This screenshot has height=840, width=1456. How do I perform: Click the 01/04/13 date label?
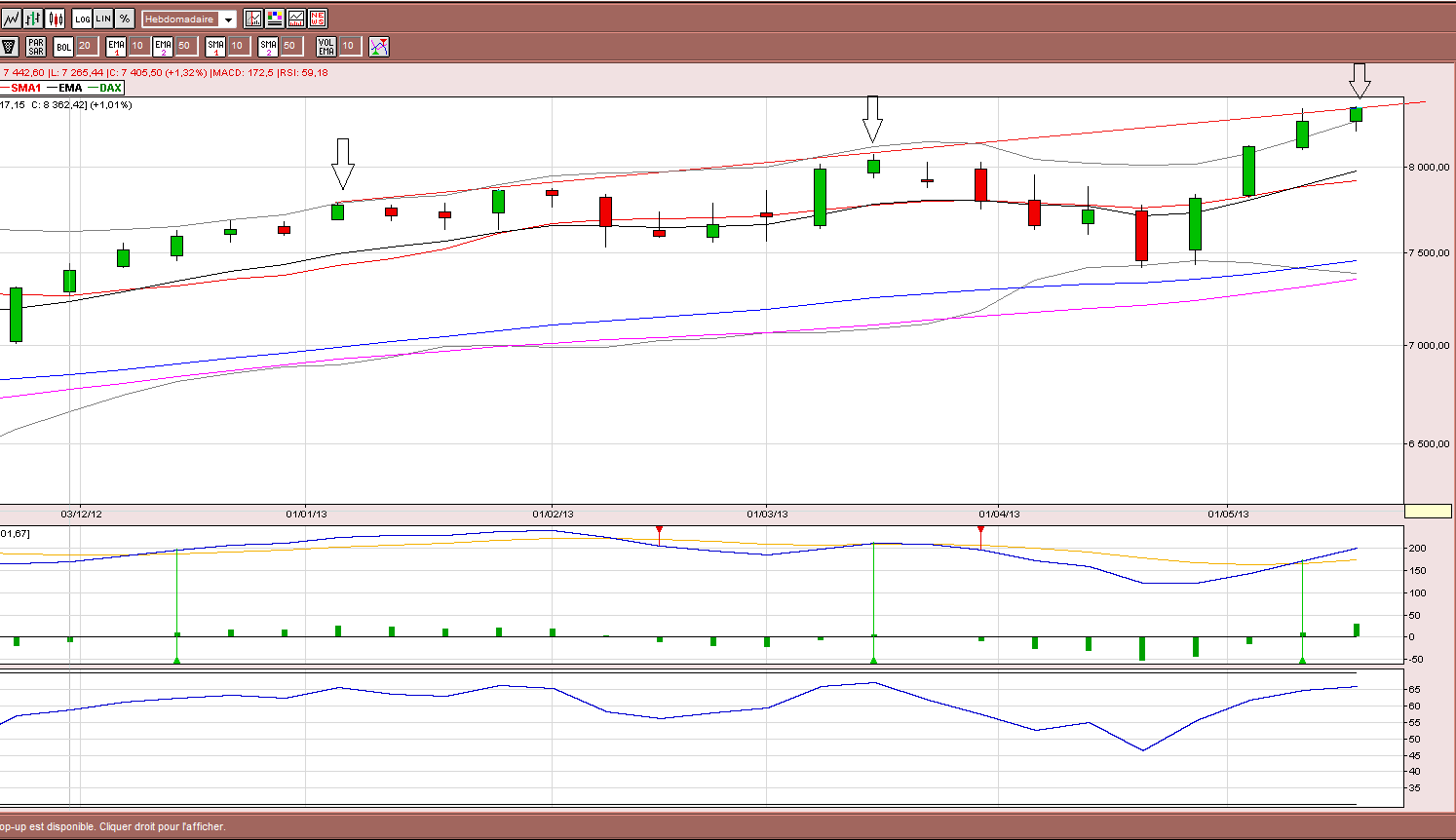(1000, 514)
